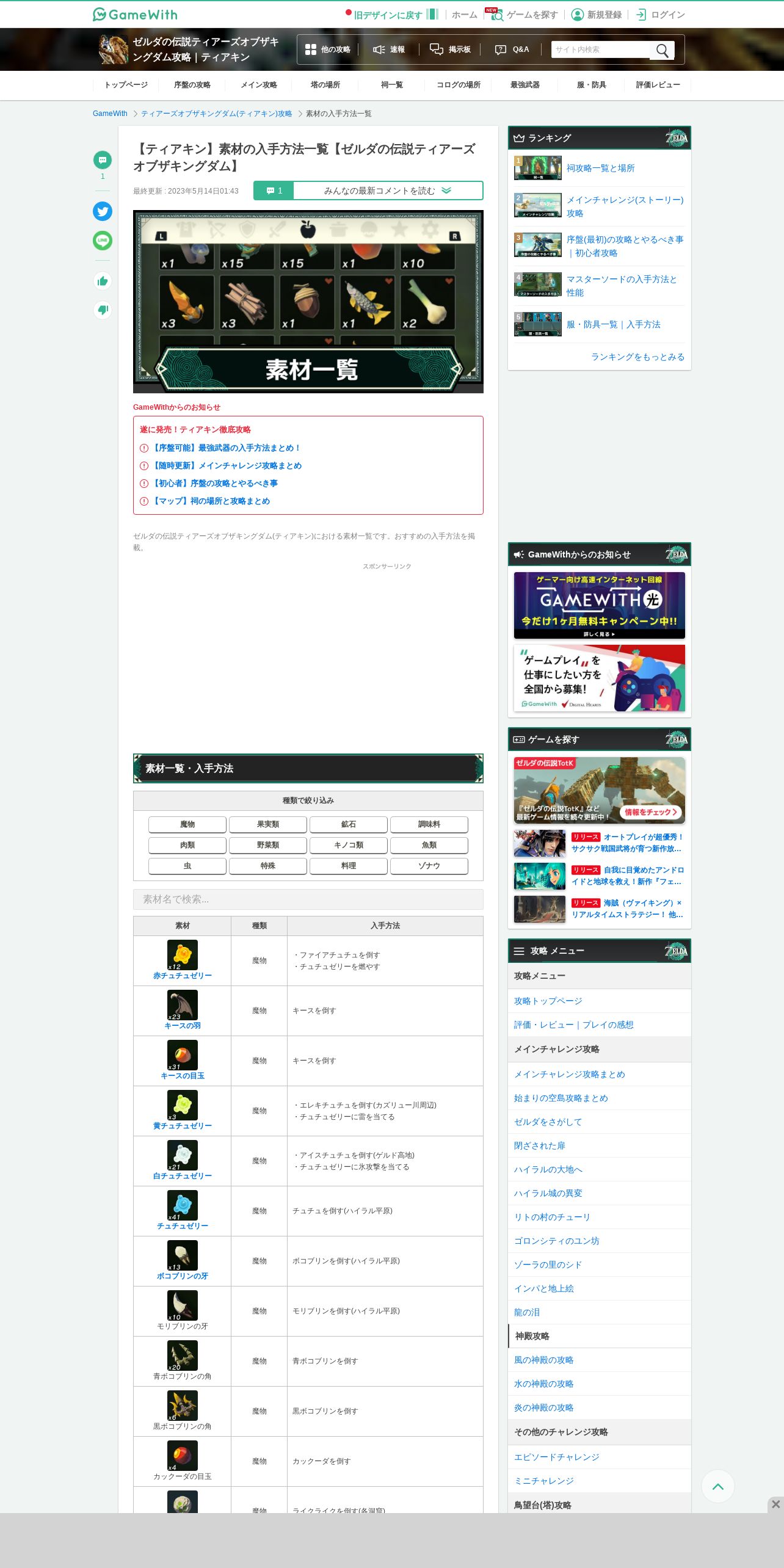784x1568 pixels.
Task: Click the 黄チュチュゼリー item icon
Action: 183,1105
